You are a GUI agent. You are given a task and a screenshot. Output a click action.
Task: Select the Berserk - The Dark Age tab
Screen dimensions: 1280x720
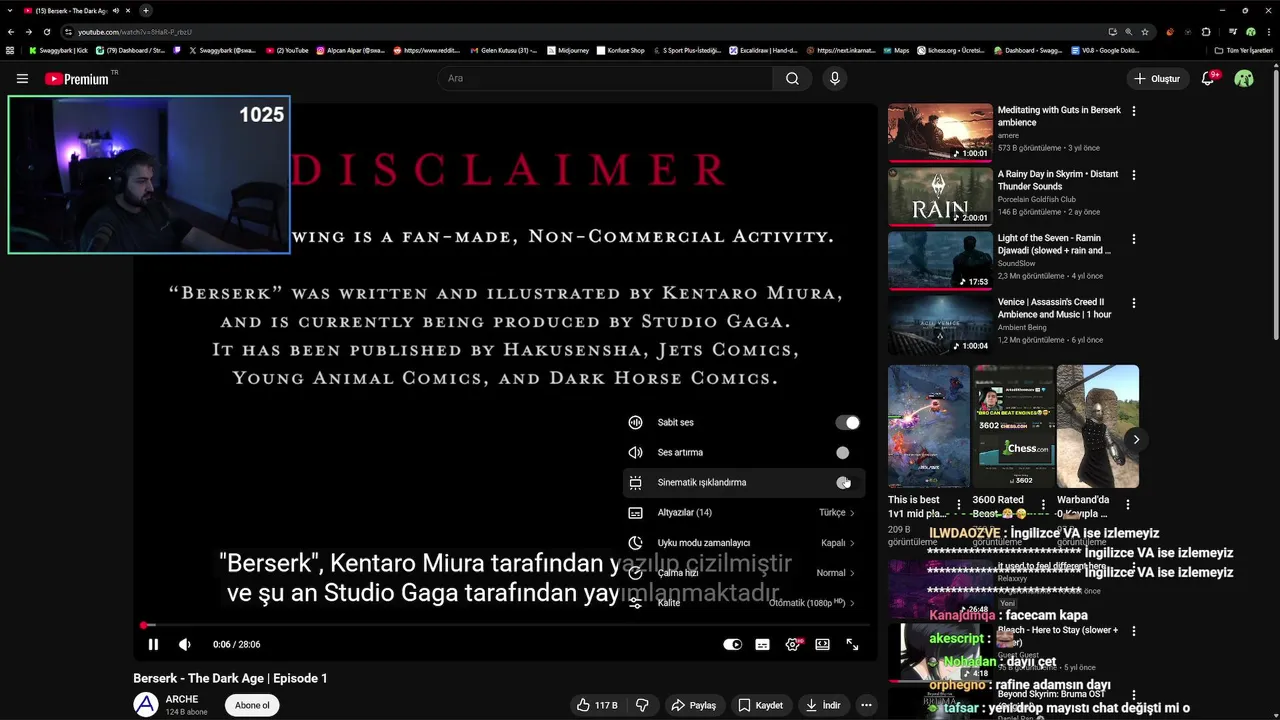tap(75, 10)
